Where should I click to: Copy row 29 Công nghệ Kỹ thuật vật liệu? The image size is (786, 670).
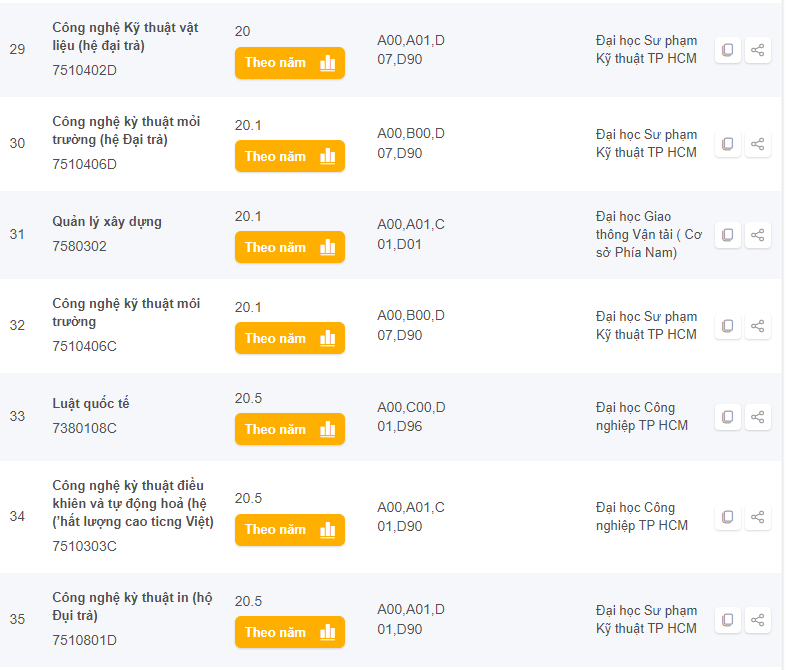[x=727, y=50]
